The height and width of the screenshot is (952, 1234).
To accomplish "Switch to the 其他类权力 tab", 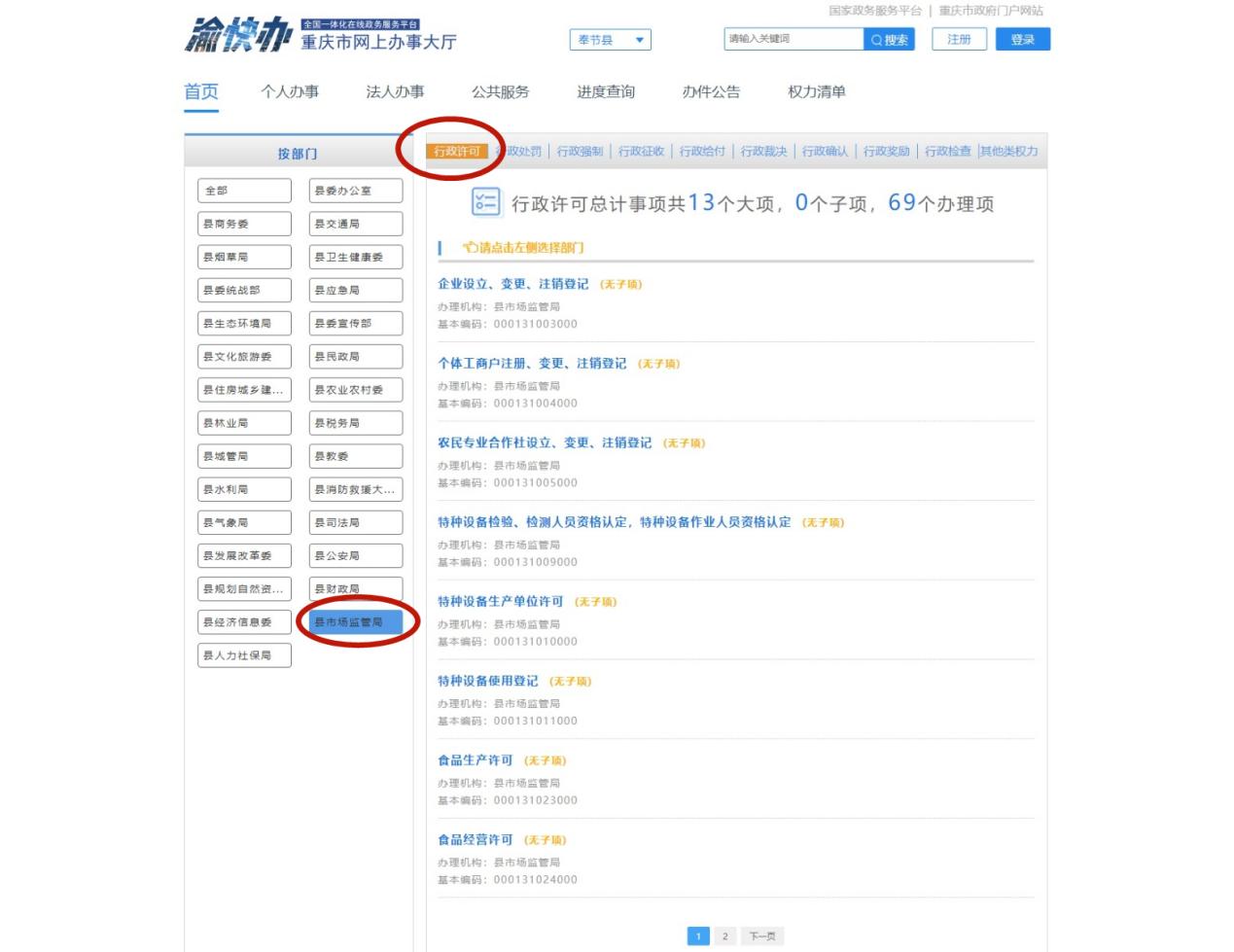I will [1008, 152].
